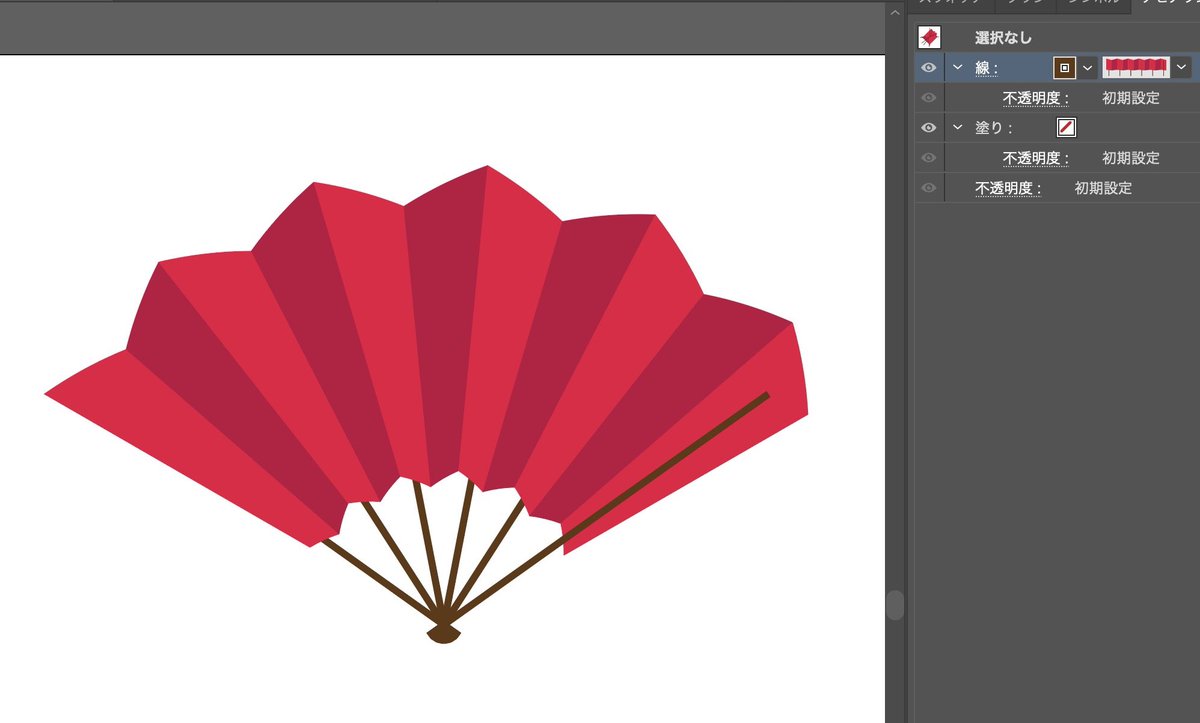Open the dropdown beside the brush preview

coord(1181,68)
